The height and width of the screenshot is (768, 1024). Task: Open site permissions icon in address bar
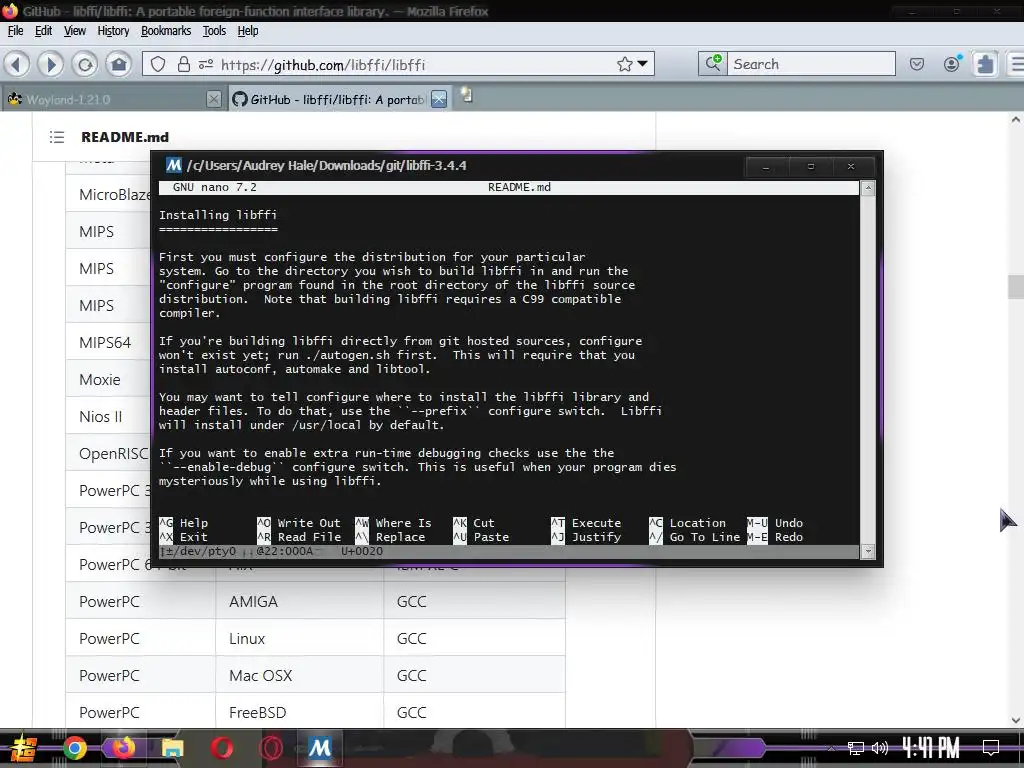(x=206, y=64)
